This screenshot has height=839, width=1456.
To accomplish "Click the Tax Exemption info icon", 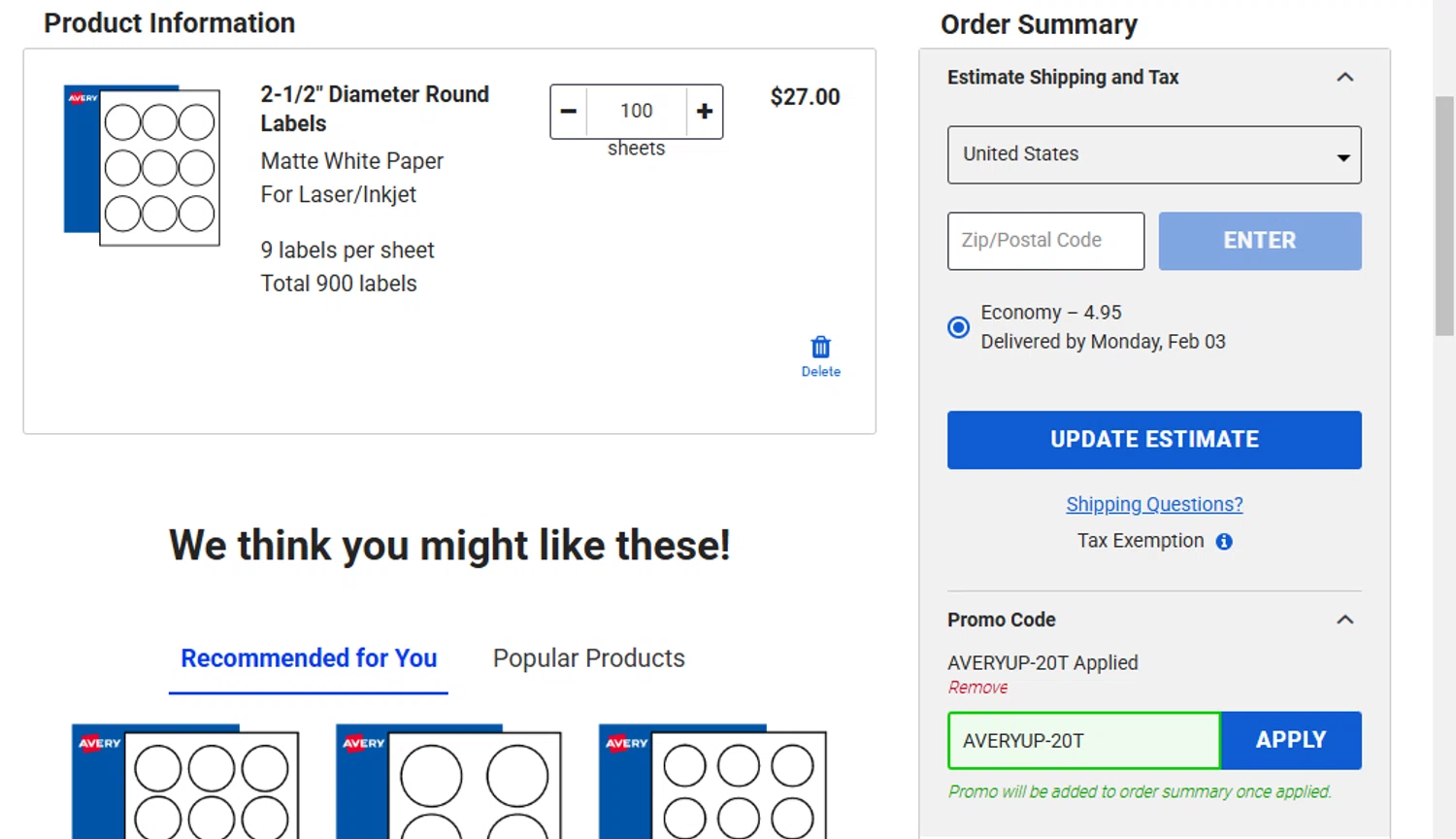I will coord(1224,542).
